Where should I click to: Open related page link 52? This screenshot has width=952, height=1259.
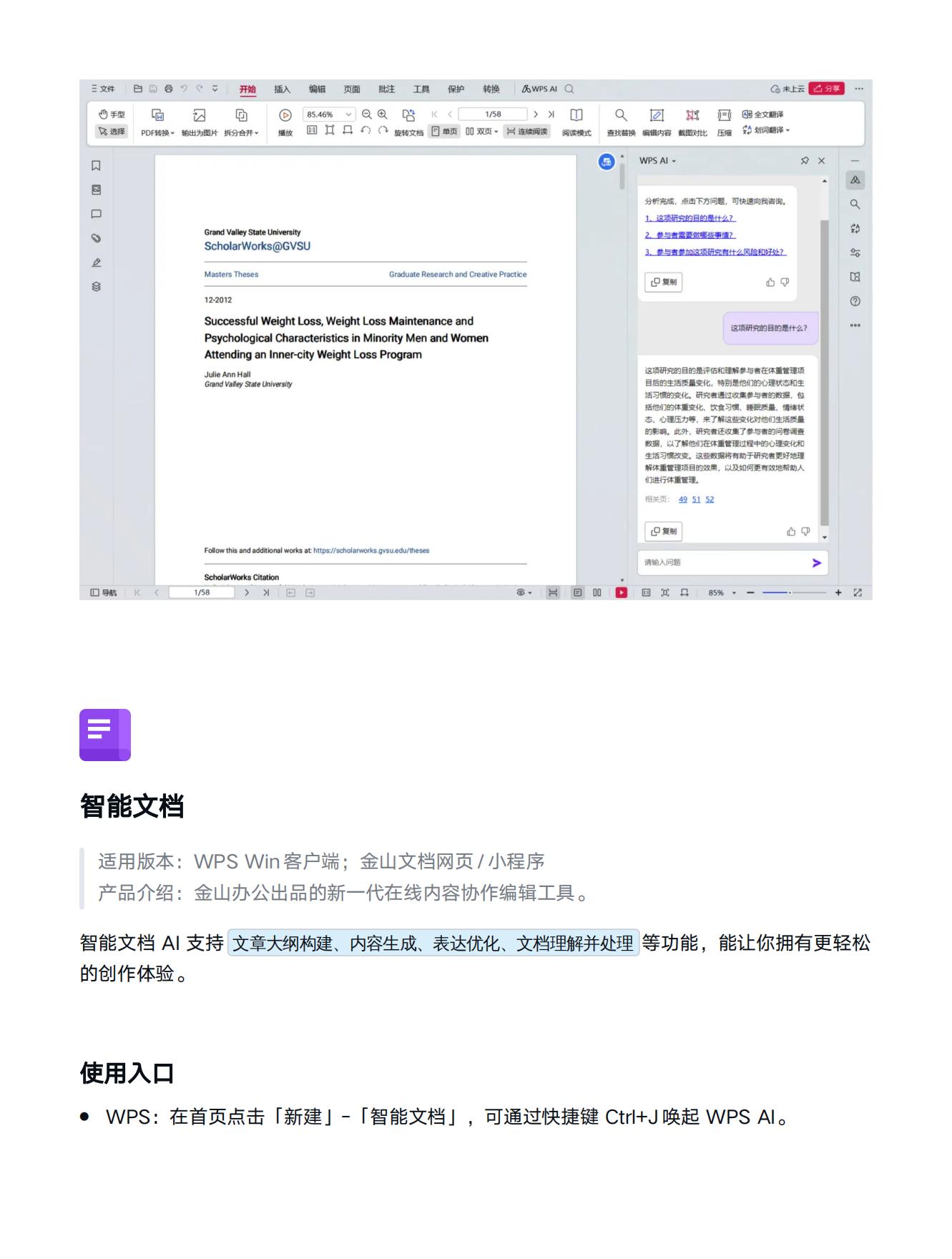(710, 499)
